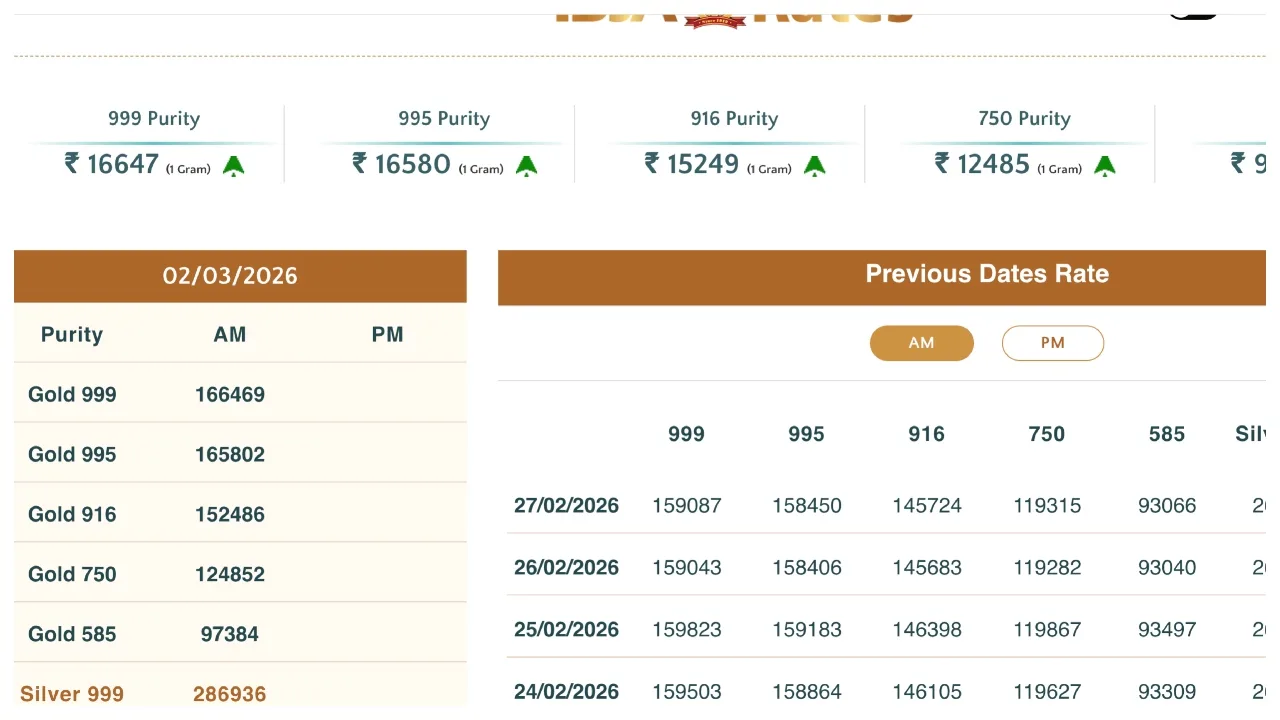Click the 27/02/2026 date row
1280x720 pixels.
[x=566, y=506]
